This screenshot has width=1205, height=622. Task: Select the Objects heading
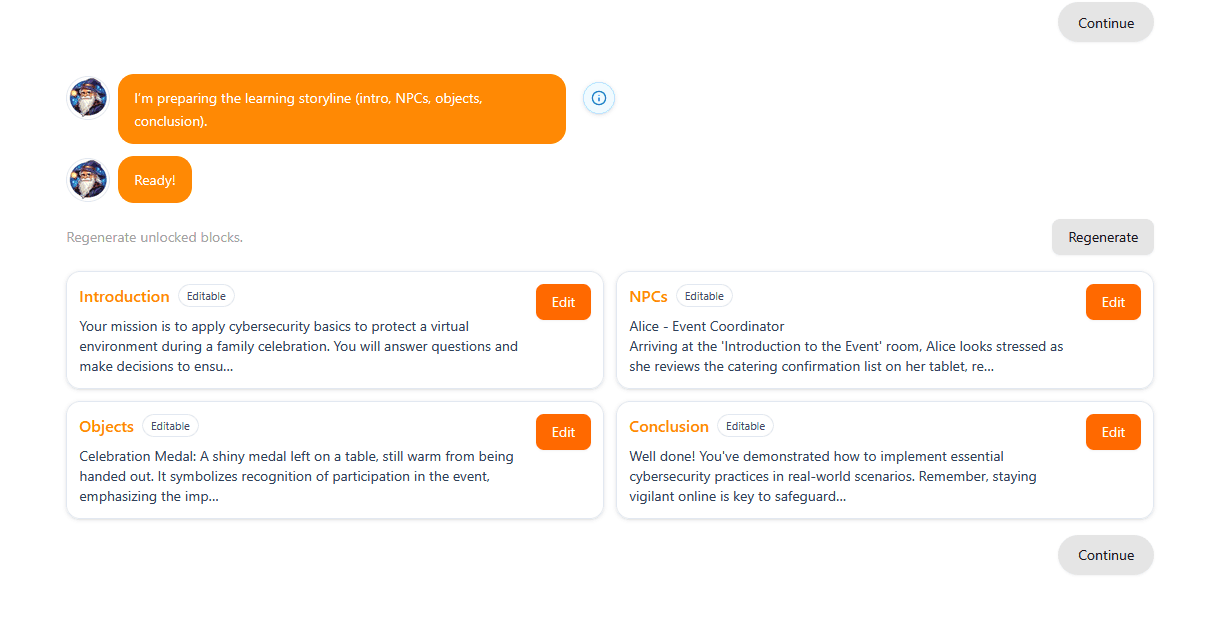point(106,426)
